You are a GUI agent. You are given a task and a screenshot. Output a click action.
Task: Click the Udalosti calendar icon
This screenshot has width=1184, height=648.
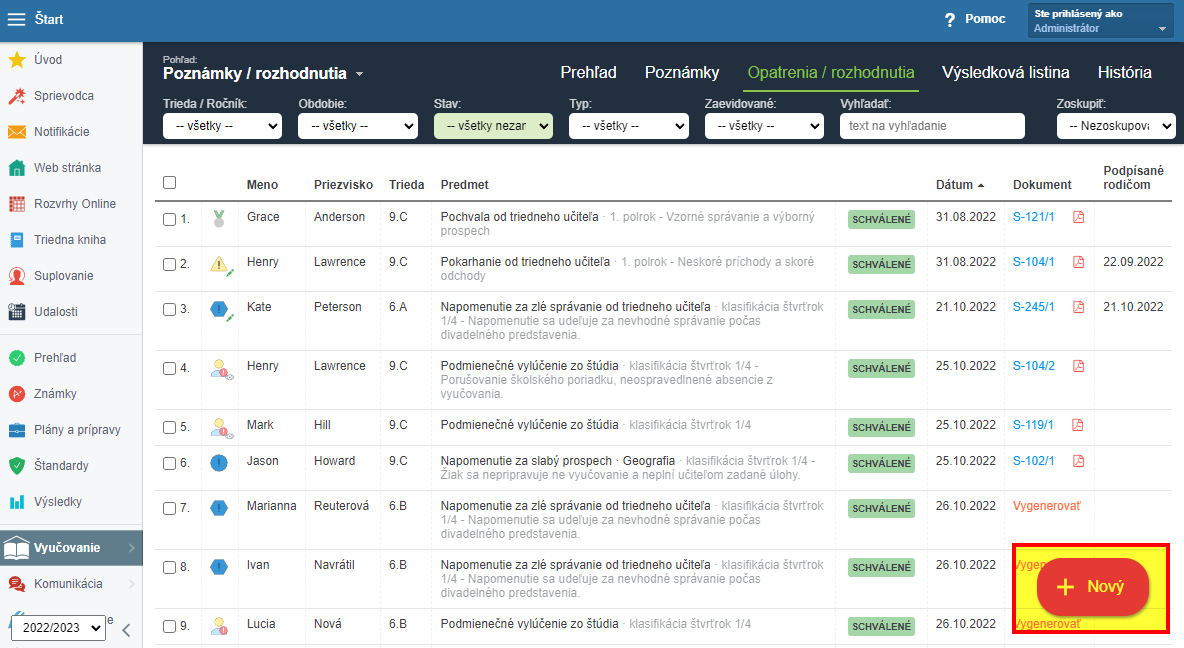point(17,312)
